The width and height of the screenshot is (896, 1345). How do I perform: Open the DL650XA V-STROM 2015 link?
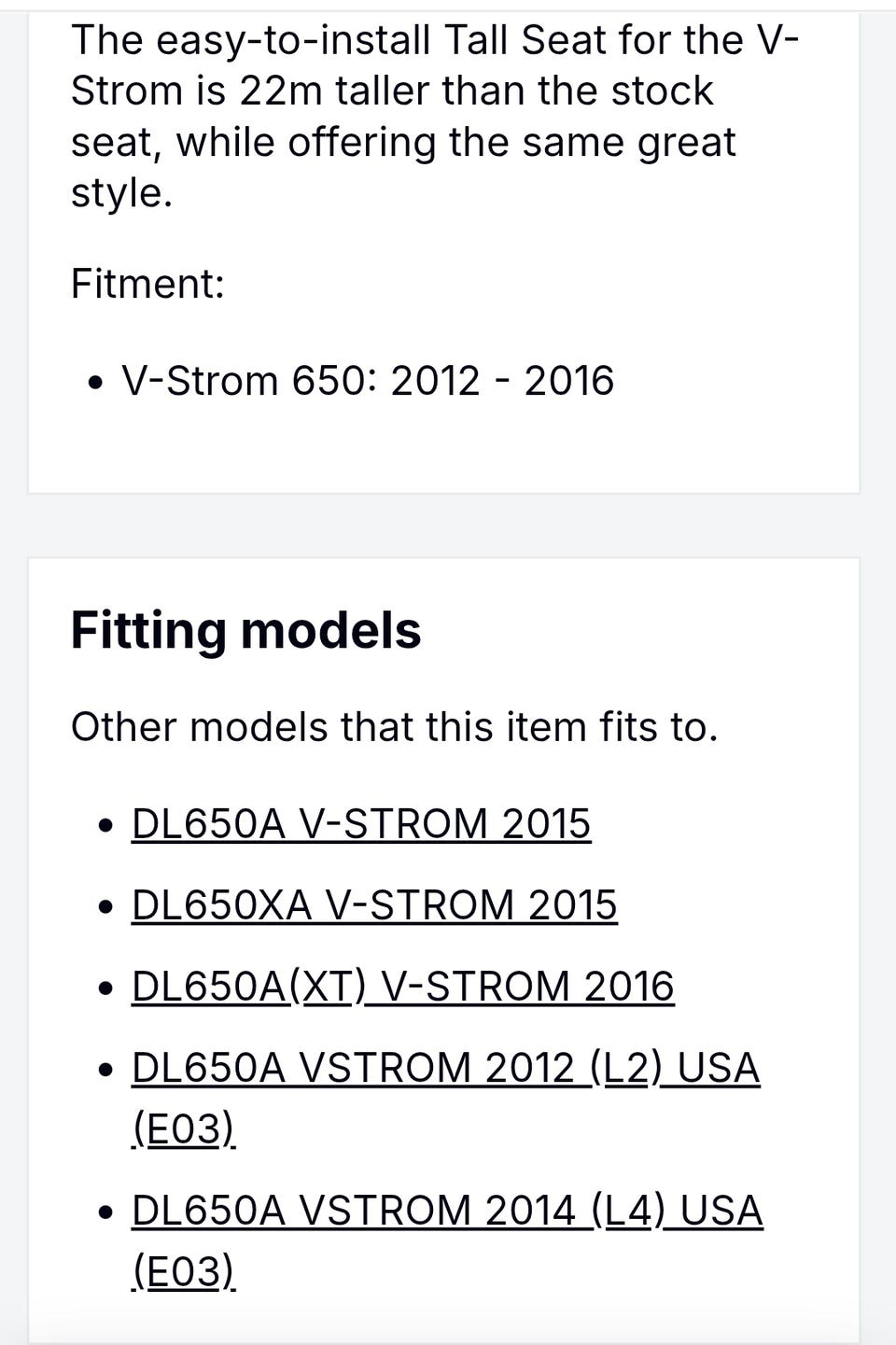373,905
